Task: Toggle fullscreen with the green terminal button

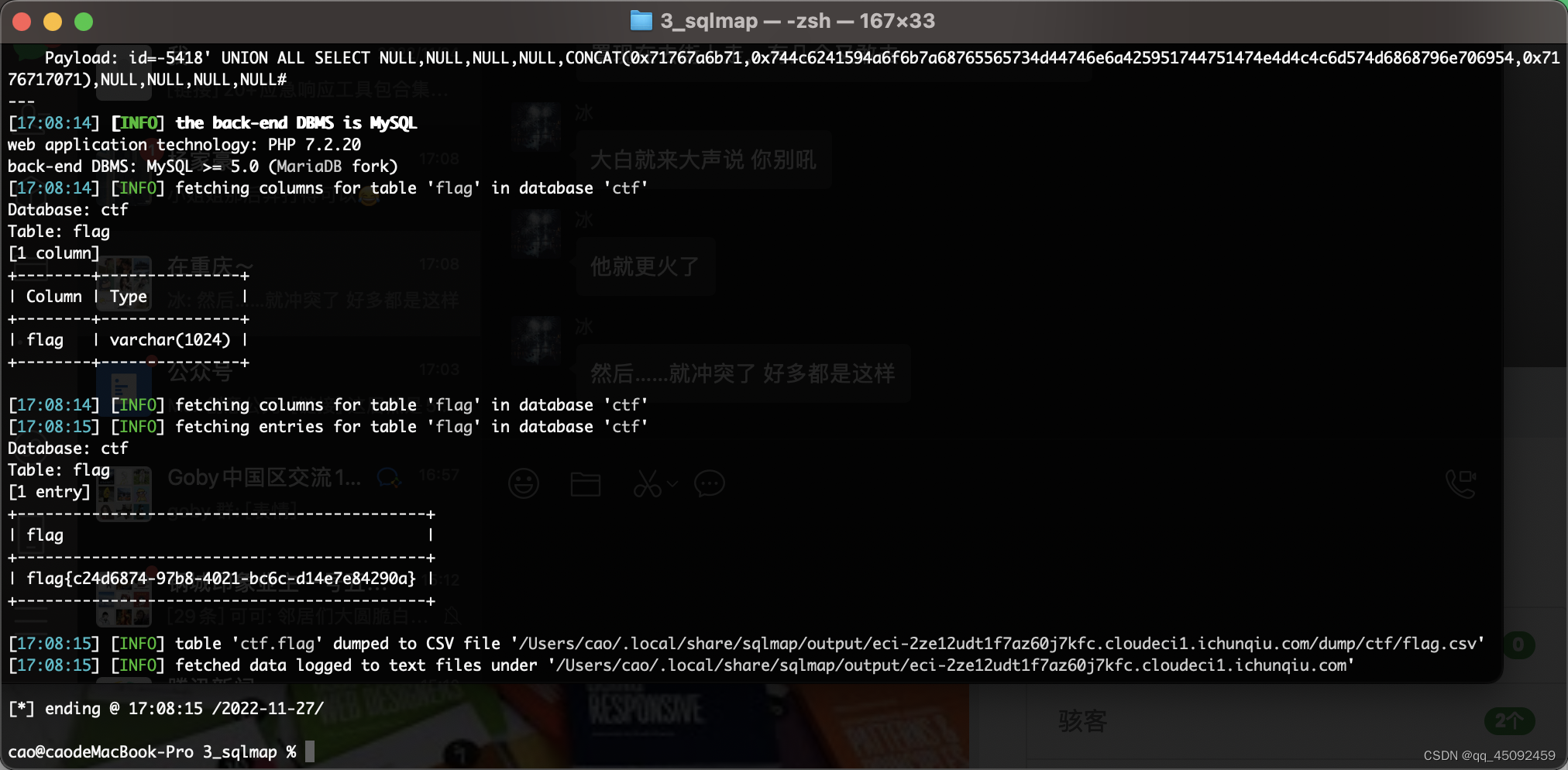Action: 83,22
